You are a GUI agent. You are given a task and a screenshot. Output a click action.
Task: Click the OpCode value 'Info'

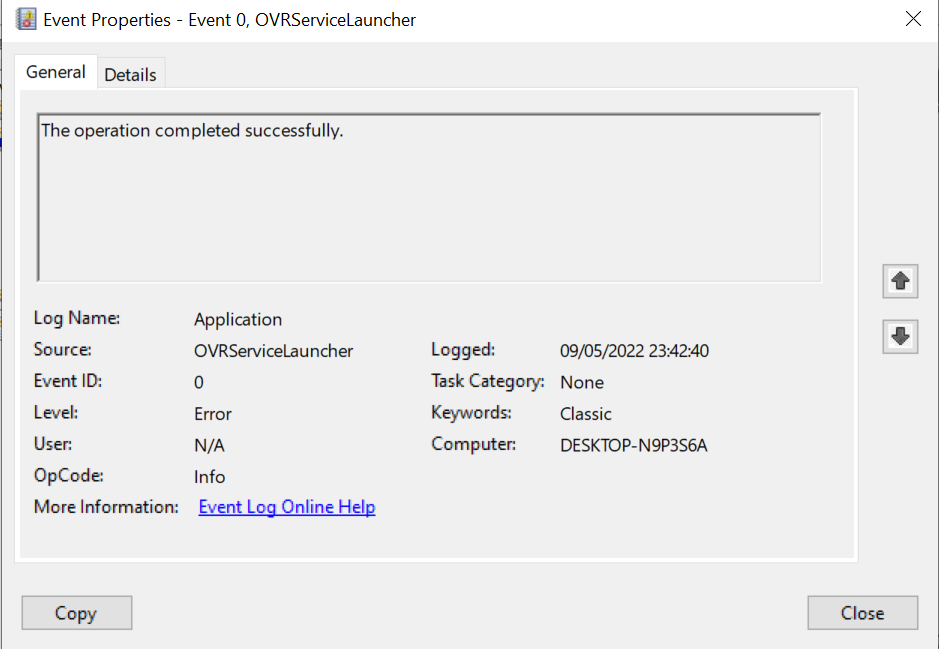click(210, 477)
